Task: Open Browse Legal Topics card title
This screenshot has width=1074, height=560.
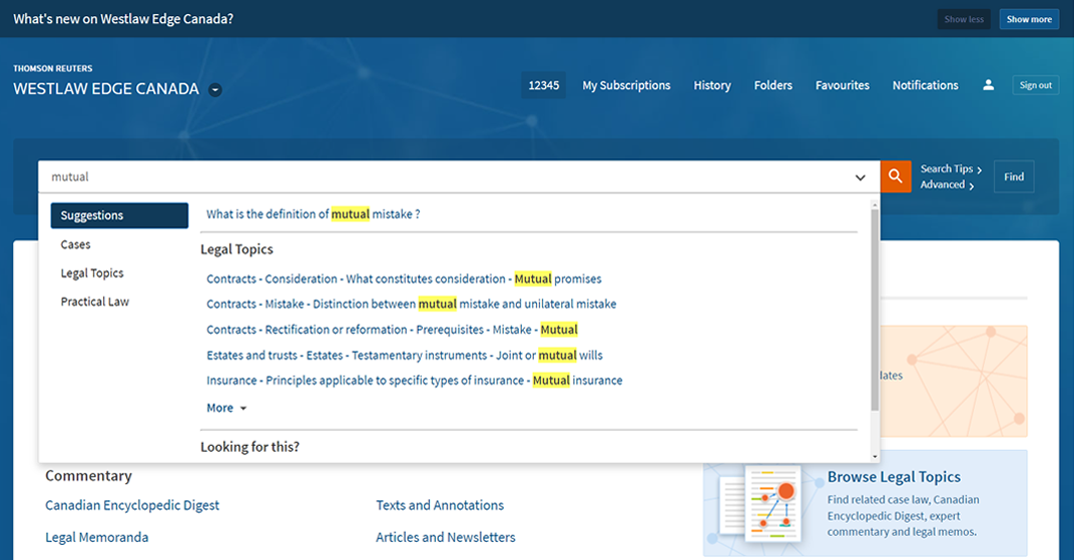Action: (x=894, y=477)
